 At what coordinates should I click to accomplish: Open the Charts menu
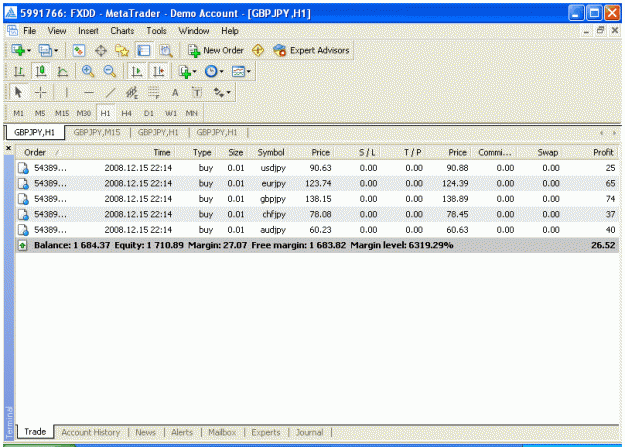122,31
